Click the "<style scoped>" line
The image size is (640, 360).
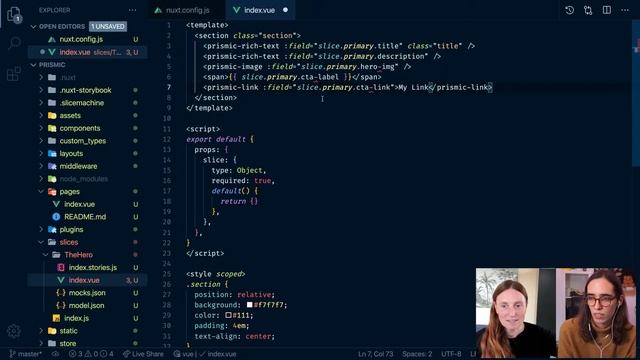coord(216,274)
